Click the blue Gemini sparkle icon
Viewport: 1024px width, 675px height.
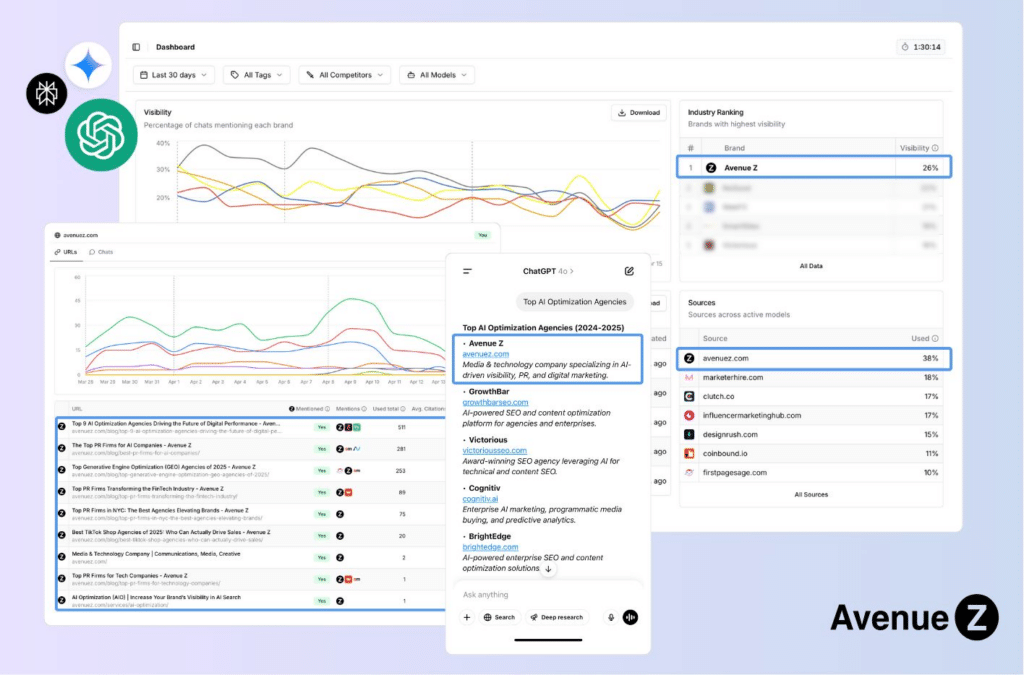(x=89, y=65)
